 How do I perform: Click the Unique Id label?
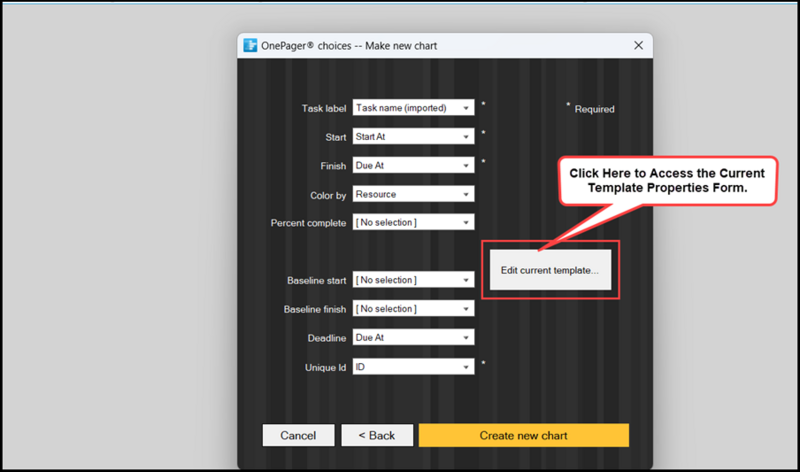pos(325,367)
